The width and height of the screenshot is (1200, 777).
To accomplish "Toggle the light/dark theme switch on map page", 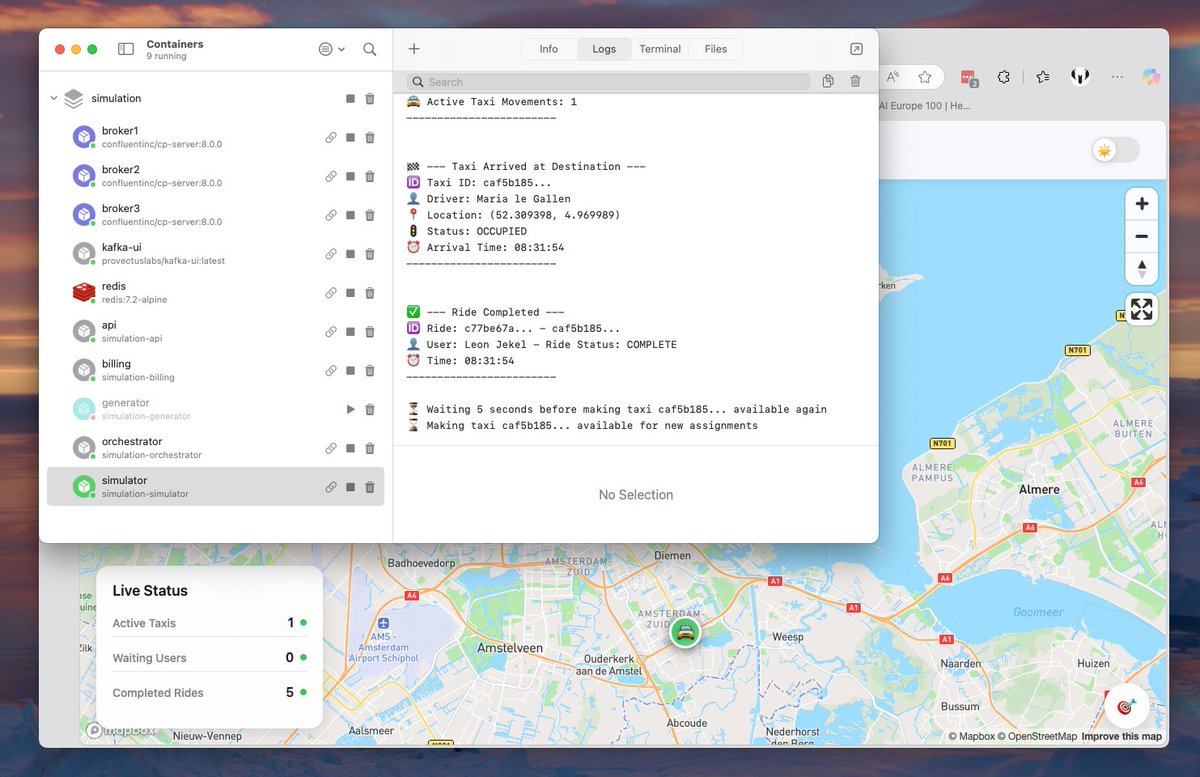I will tap(1116, 150).
